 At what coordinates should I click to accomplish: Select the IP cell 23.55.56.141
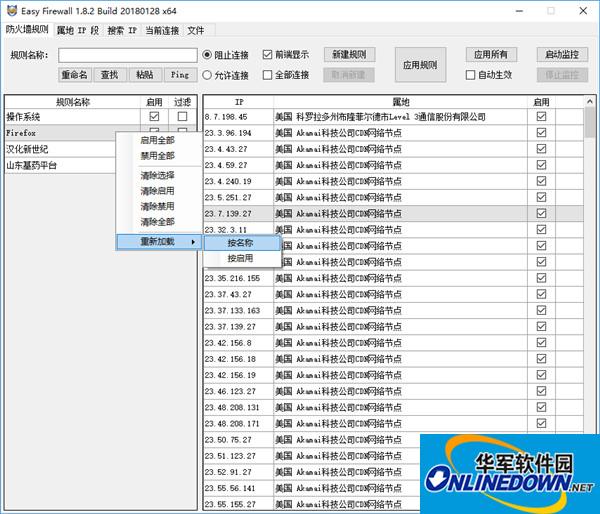238,488
